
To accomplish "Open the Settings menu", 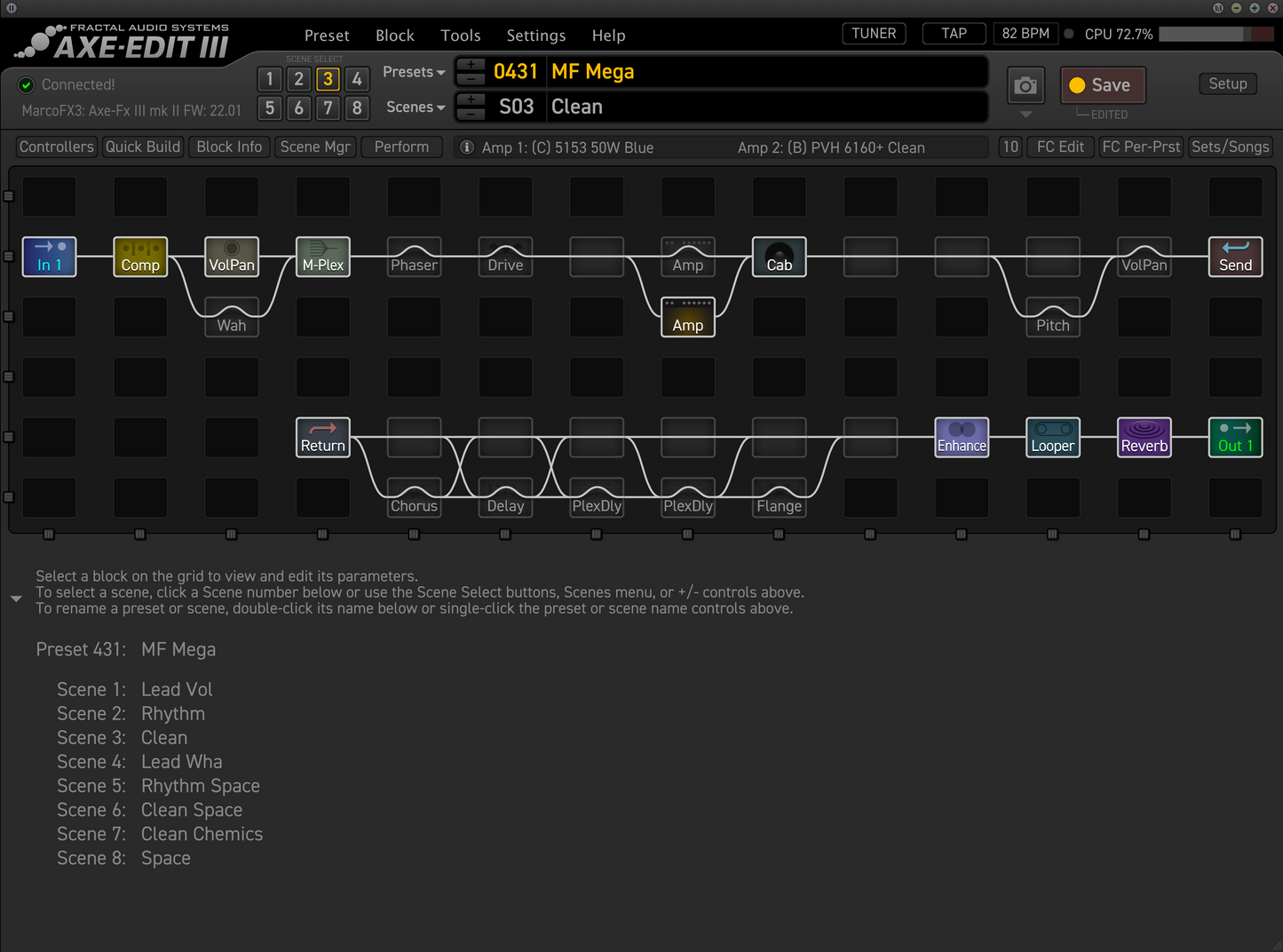I will pos(536,36).
